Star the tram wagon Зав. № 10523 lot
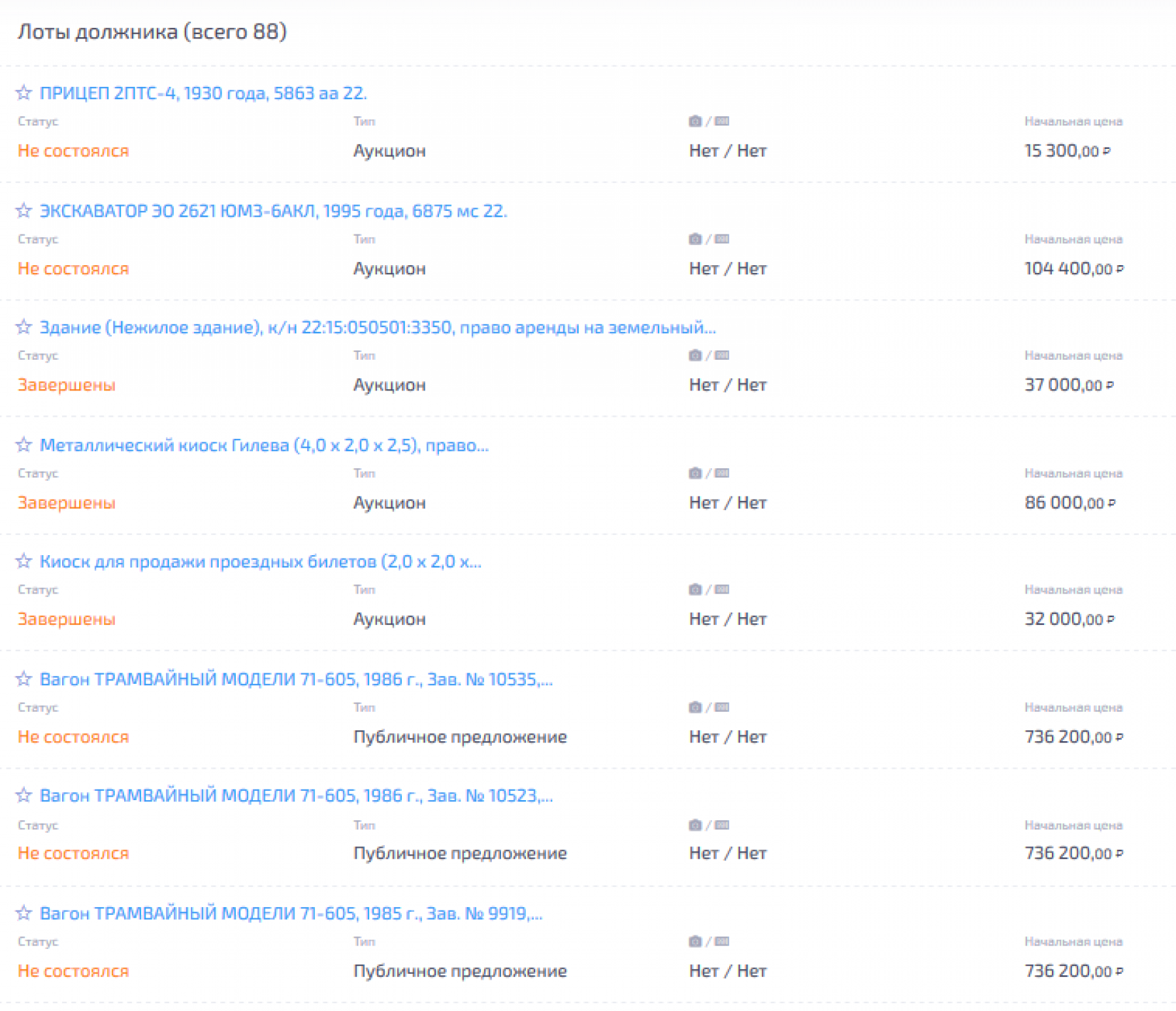Viewport: 1176px width, 1011px height. click(24, 795)
